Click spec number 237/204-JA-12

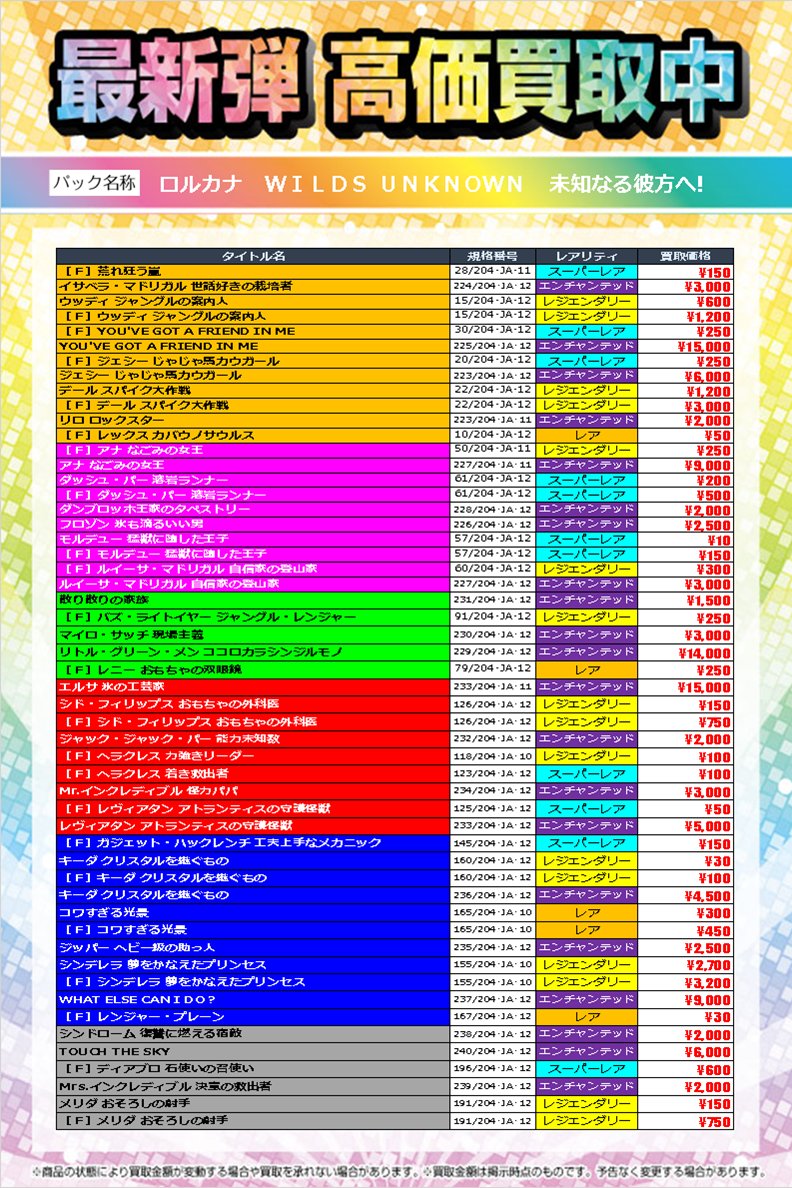(493, 999)
